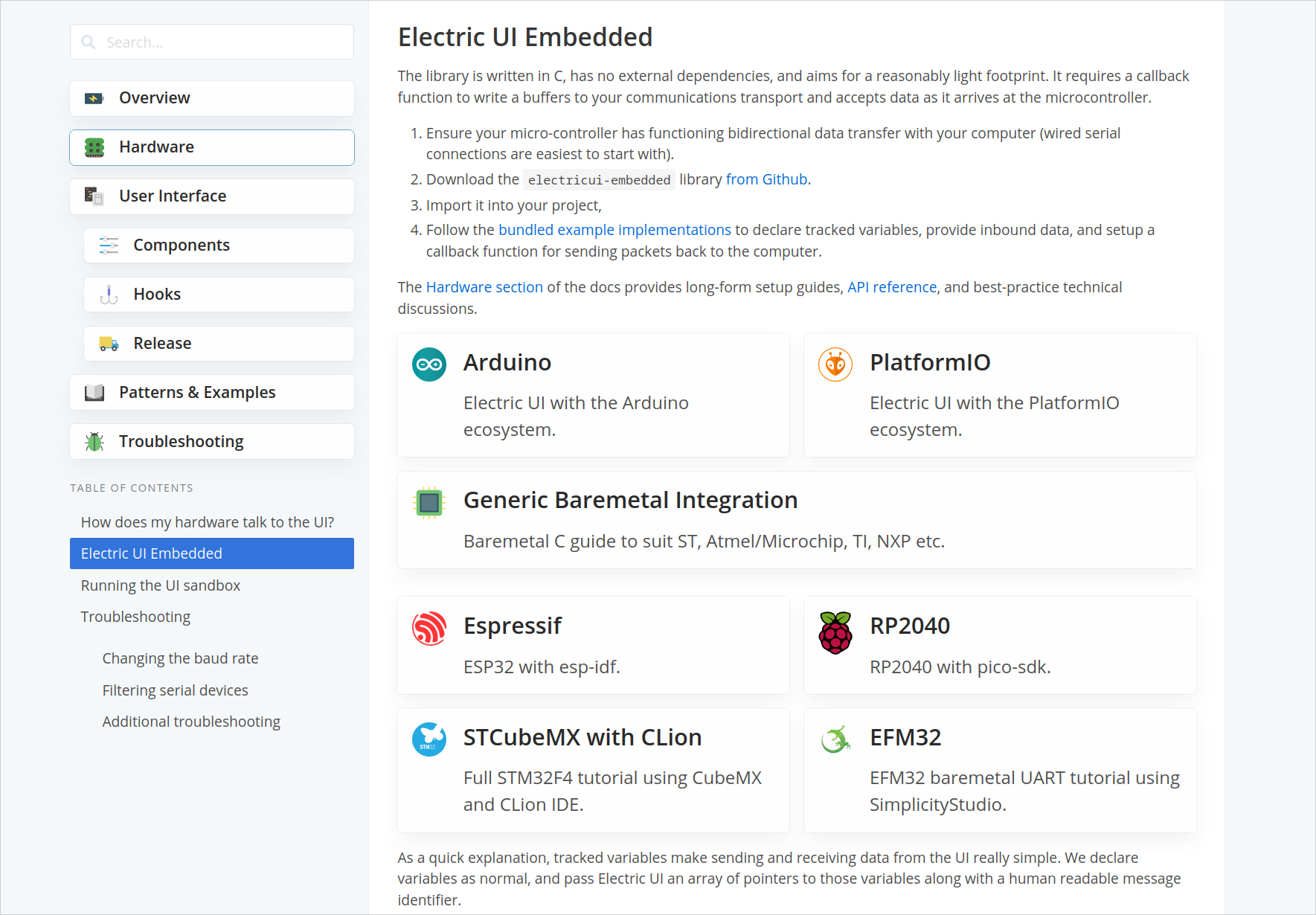Jump to 'Running the UI sandbox'
This screenshot has height=915, width=1316.
[x=161, y=585]
